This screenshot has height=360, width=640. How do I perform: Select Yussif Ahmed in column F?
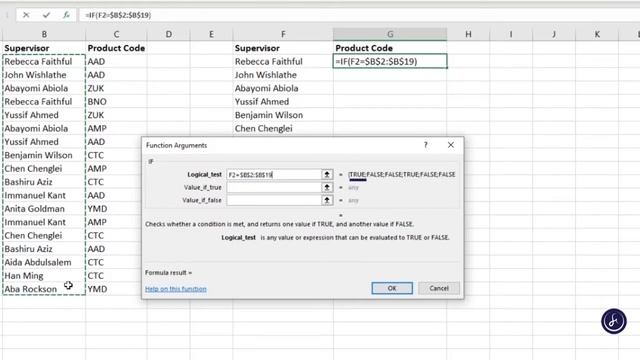tap(283, 102)
